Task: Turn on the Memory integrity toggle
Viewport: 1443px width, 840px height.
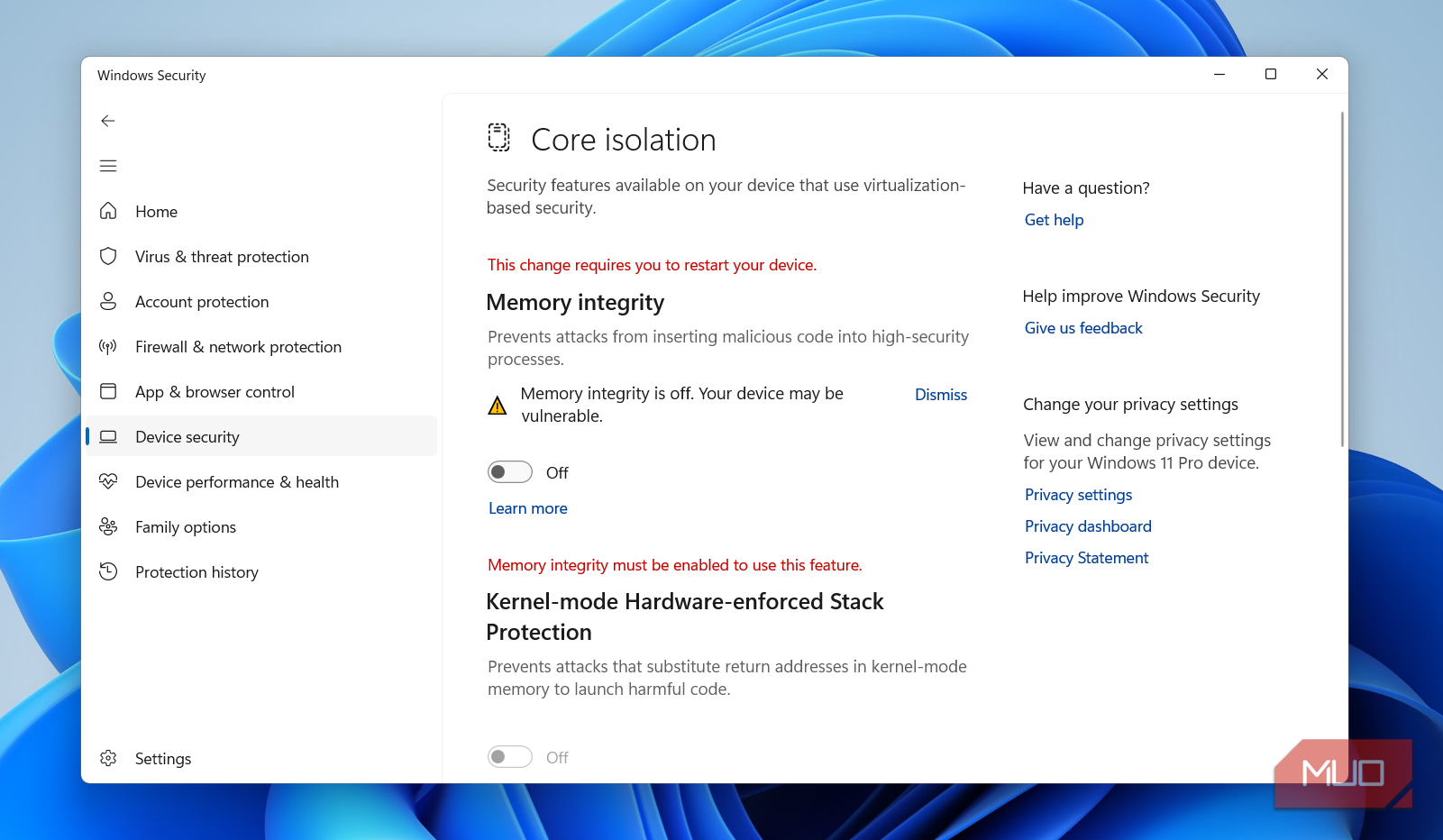Action: [510, 472]
